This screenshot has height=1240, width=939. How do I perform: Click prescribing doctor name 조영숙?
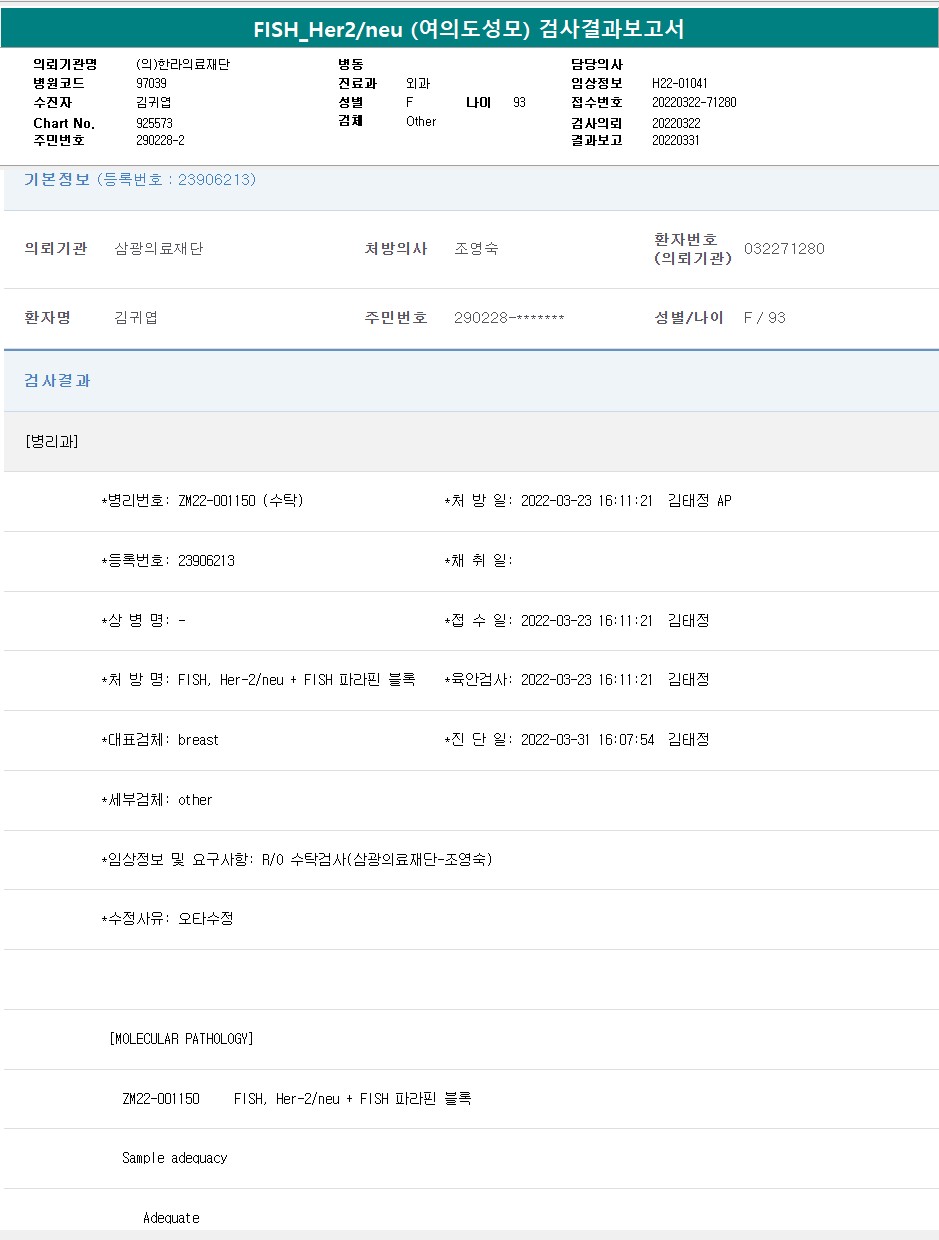click(476, 249)
